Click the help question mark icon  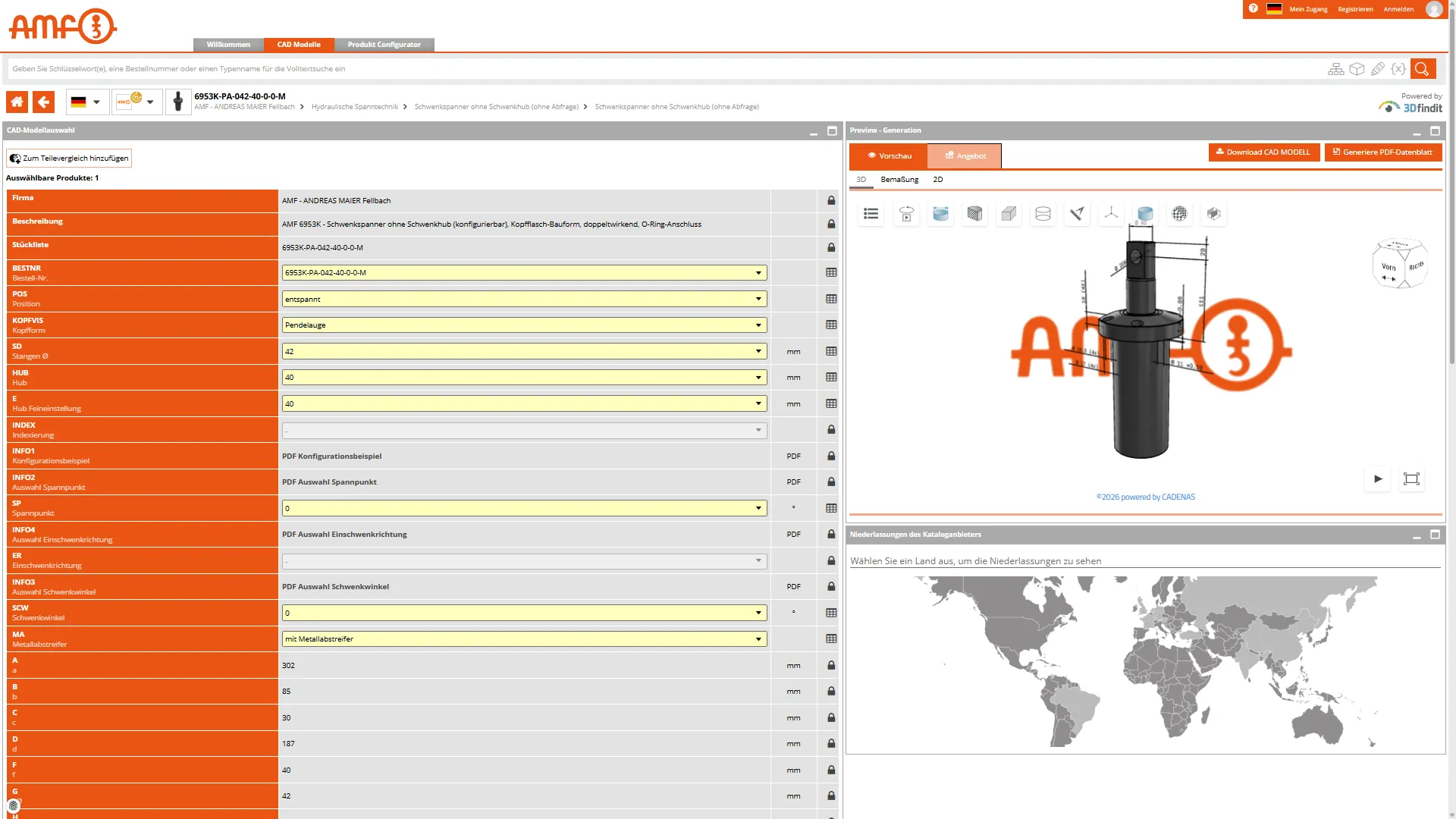[1254, 9]
